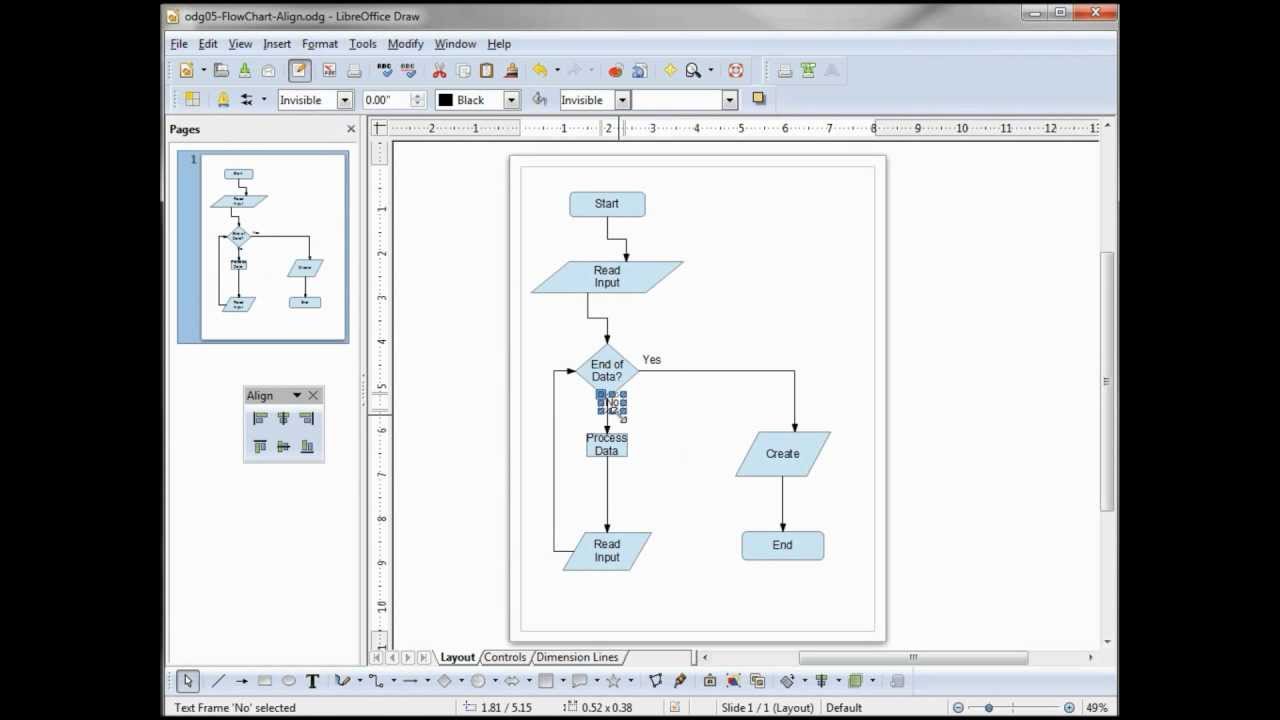Open the Align panel dropdown arrow
The width and height of the screenshot is (1280, 720).
click(296, 396)
